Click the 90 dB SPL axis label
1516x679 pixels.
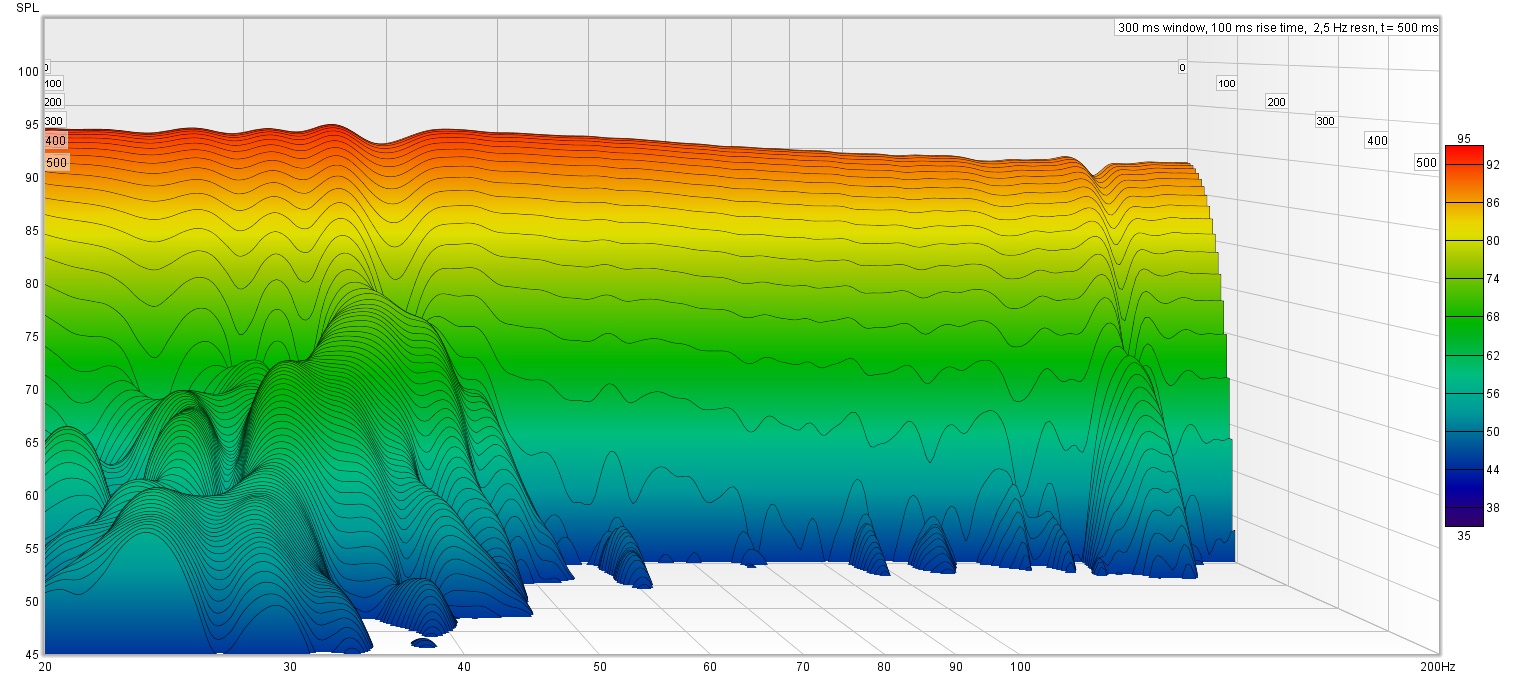click(30, 178)
